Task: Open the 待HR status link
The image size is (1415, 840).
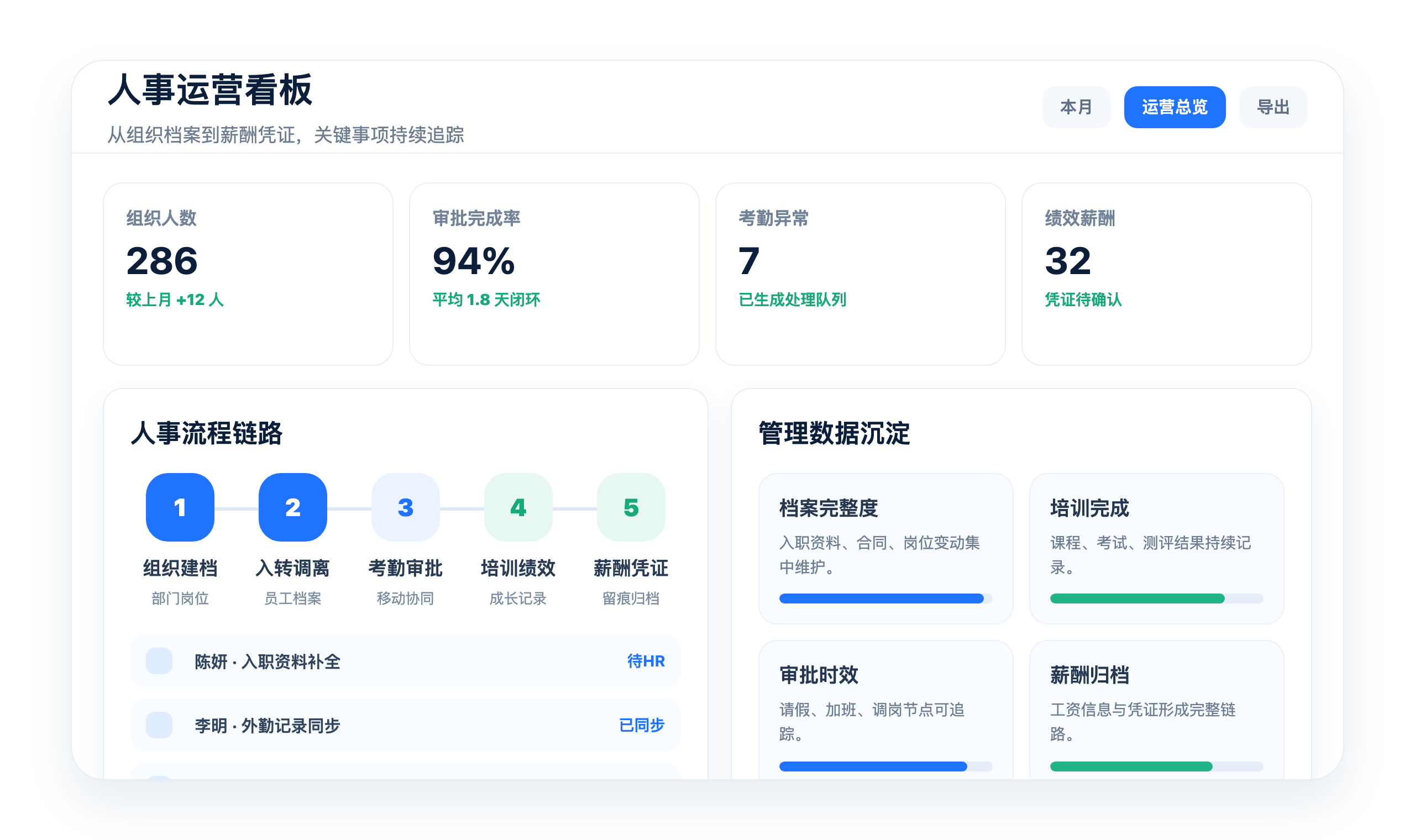Action: tap(646, 661)
